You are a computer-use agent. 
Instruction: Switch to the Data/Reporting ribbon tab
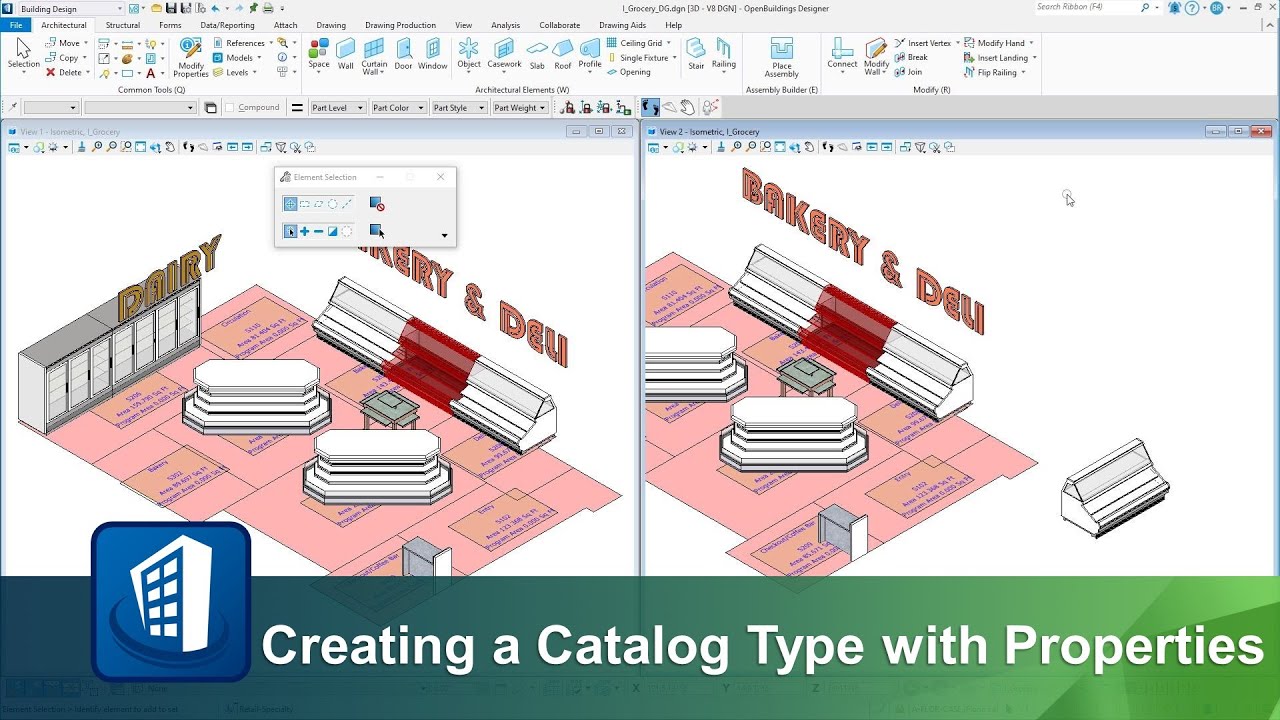tap(227, 25)
